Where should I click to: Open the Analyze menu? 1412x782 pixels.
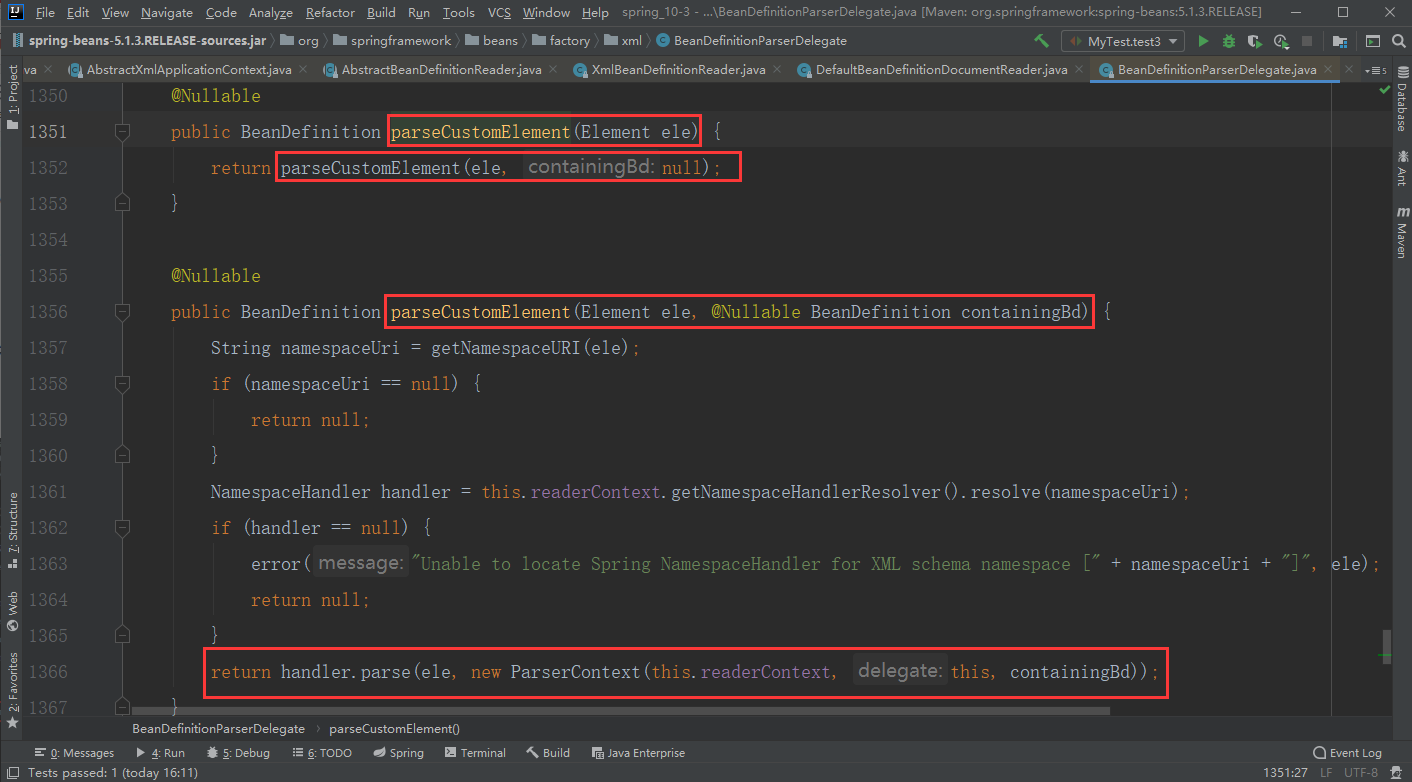click(x=270, y=13)
